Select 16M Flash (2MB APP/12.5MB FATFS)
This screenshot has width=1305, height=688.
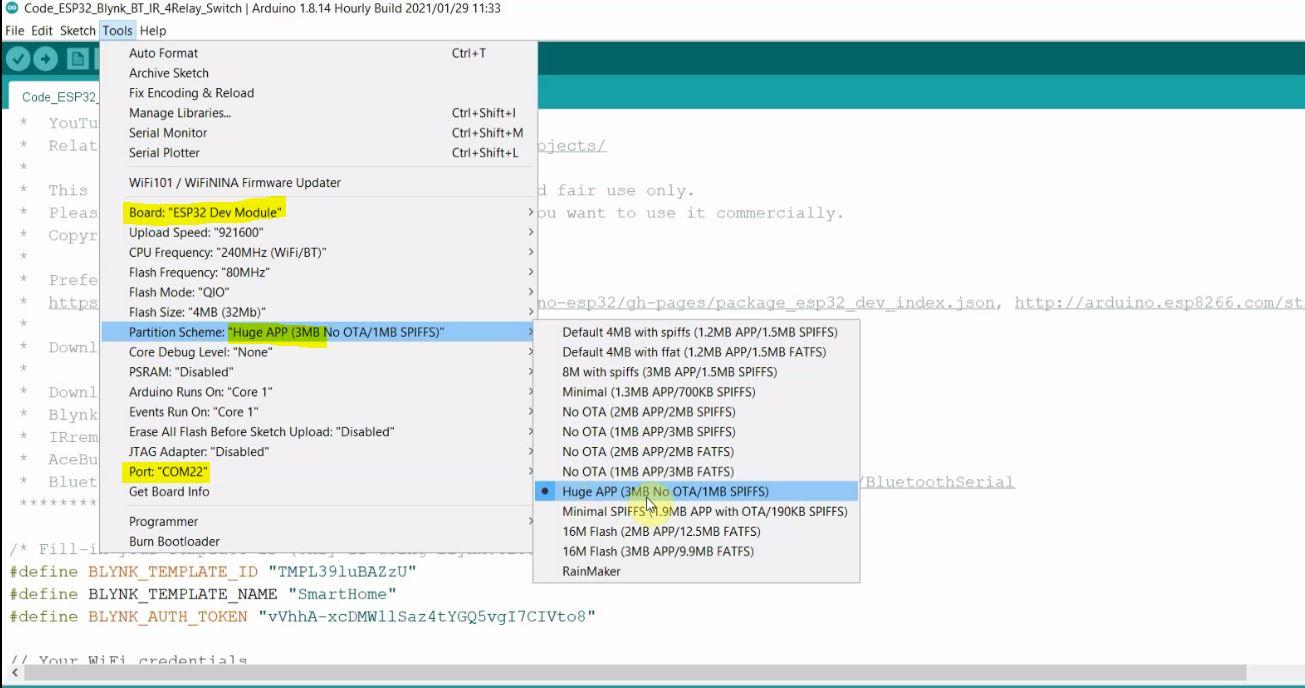click(696, 531)
